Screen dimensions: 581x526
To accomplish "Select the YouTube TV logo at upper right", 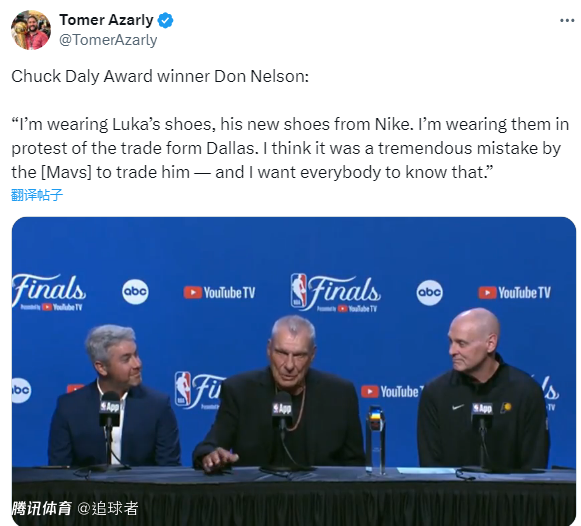I will (x=514, y=293).
